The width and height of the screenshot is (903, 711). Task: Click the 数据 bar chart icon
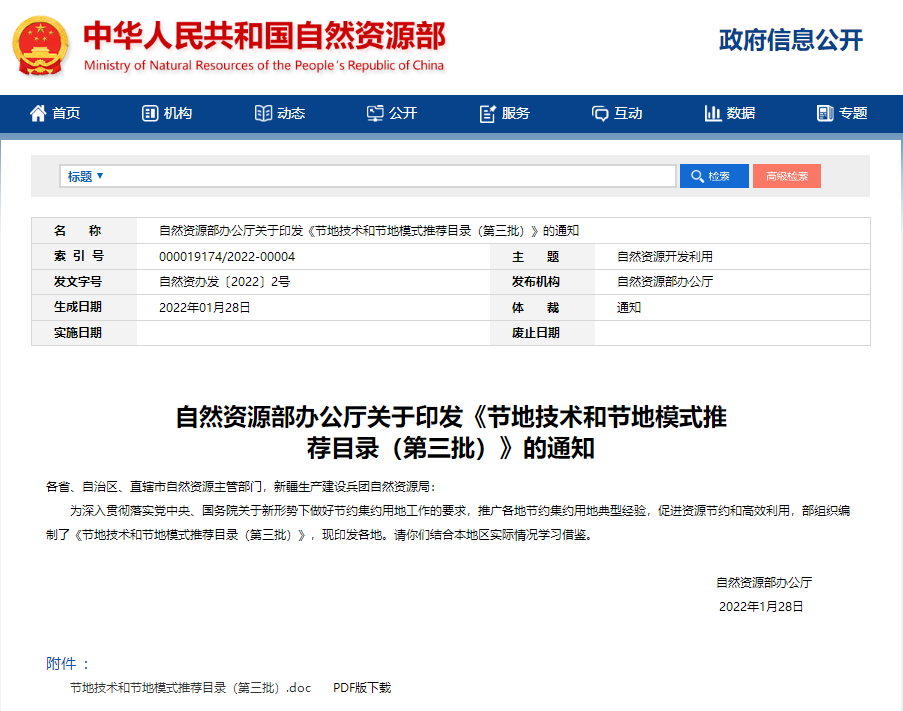click(x=713, y=113)
